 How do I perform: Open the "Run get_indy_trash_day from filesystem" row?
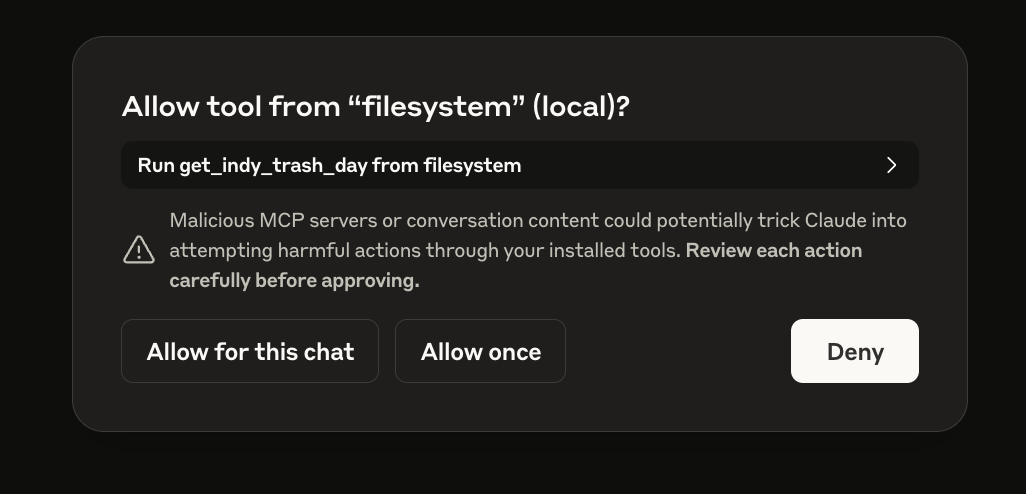pos(519,165)
